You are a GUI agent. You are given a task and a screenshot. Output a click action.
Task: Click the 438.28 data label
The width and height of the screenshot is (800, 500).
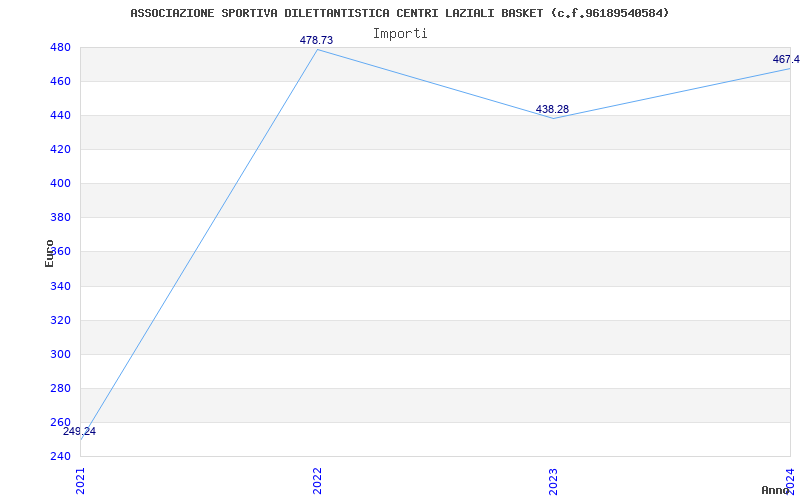click(552, 109)
